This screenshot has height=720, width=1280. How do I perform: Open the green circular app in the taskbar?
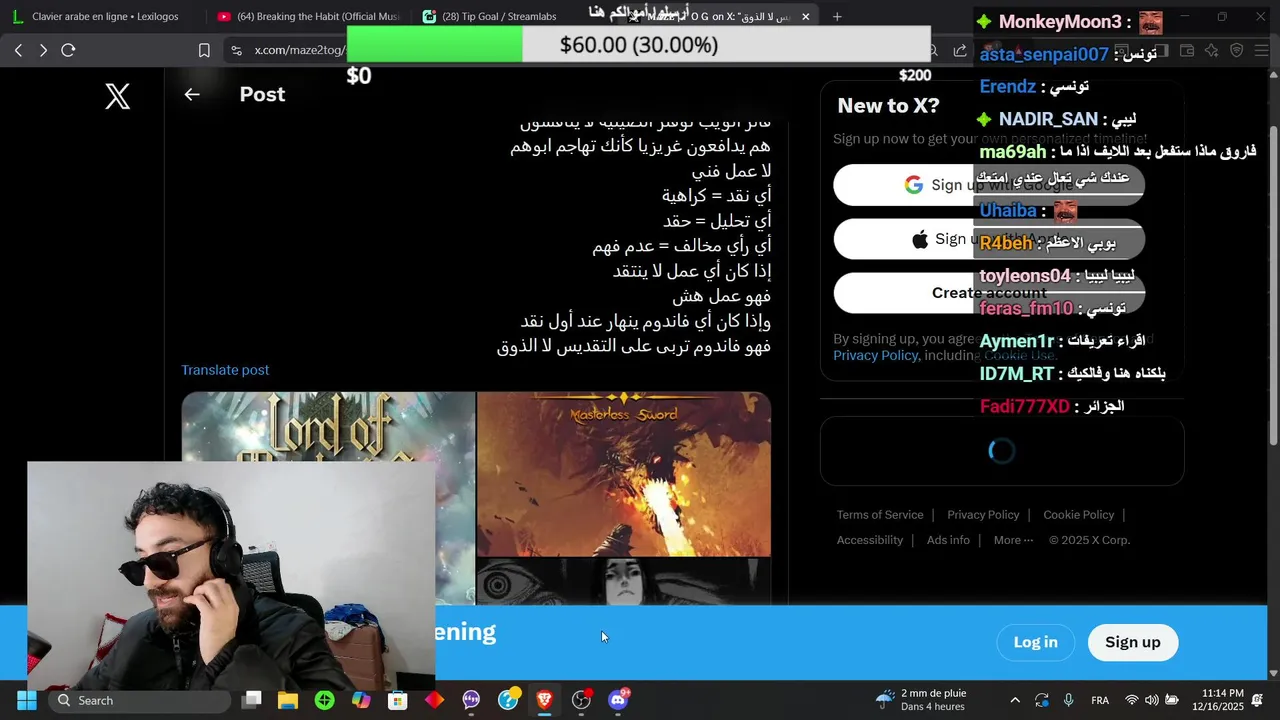tap(324, 700)
